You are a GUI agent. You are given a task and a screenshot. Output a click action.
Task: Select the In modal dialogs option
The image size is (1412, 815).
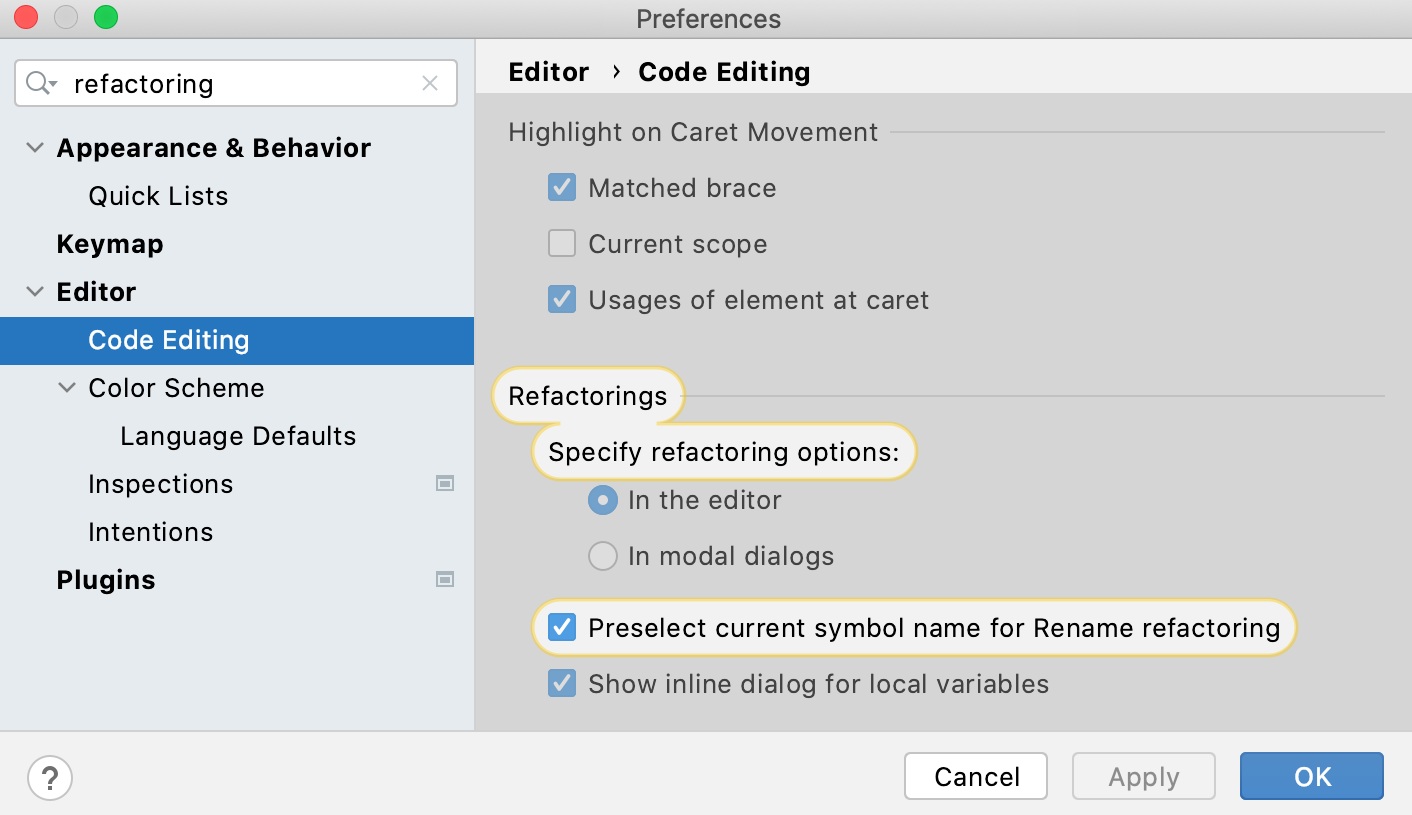[x=602, y=556]
